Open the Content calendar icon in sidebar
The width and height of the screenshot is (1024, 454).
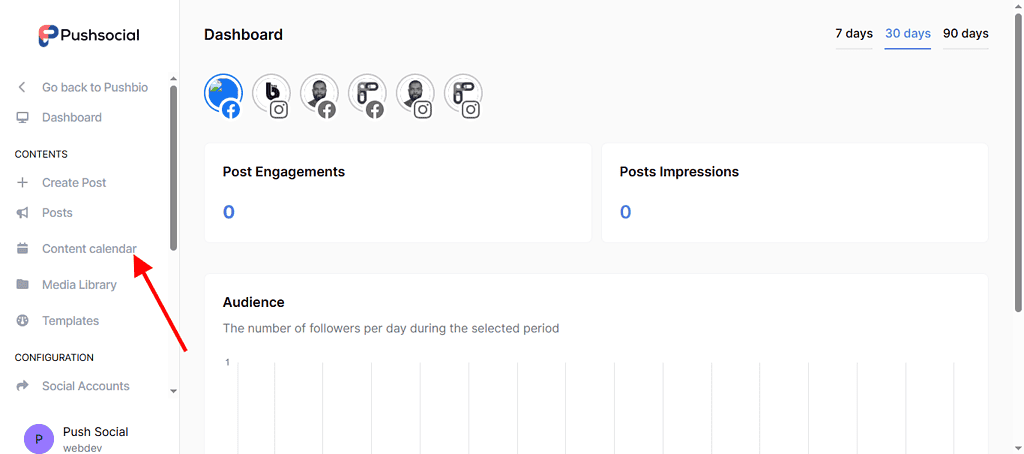(x=22, y=249)
